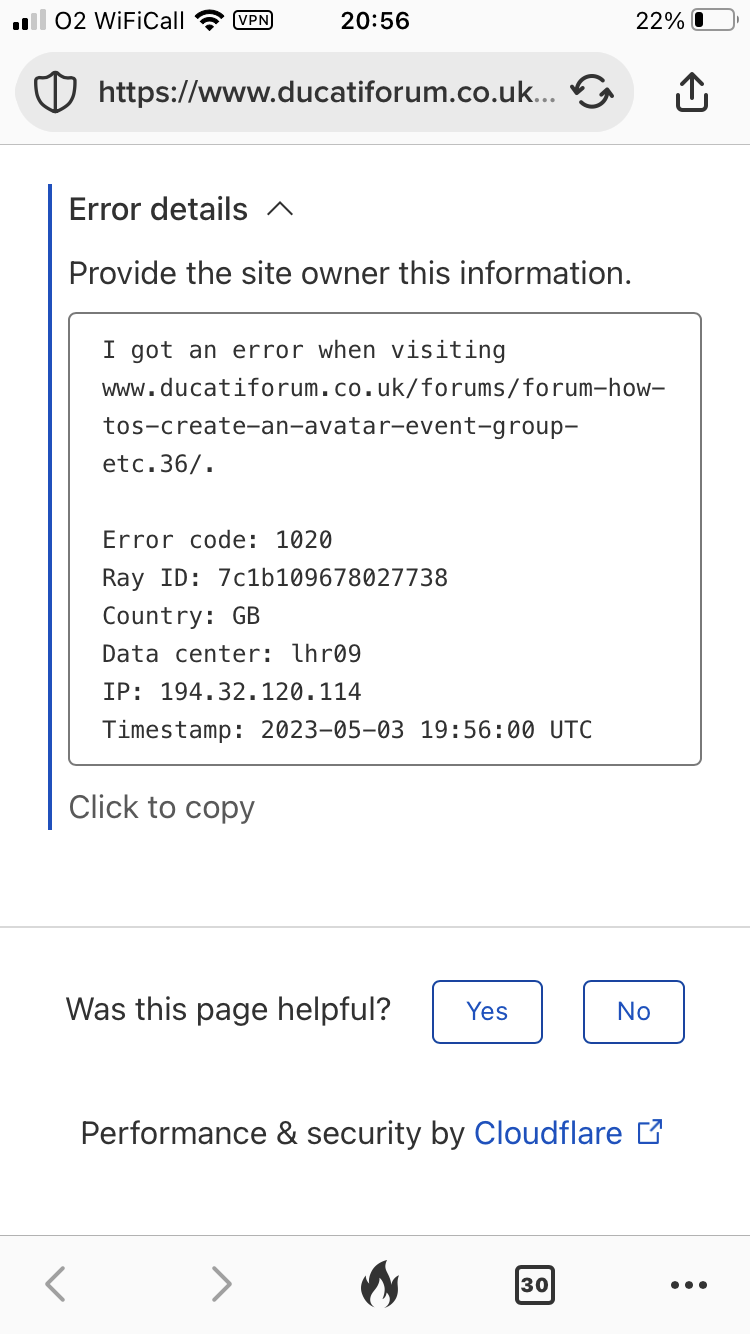Tap the ducatiforum.co.uk URL address field
Image resolution: width=750 pixels, height=1334 pixels.
(325, 93)
